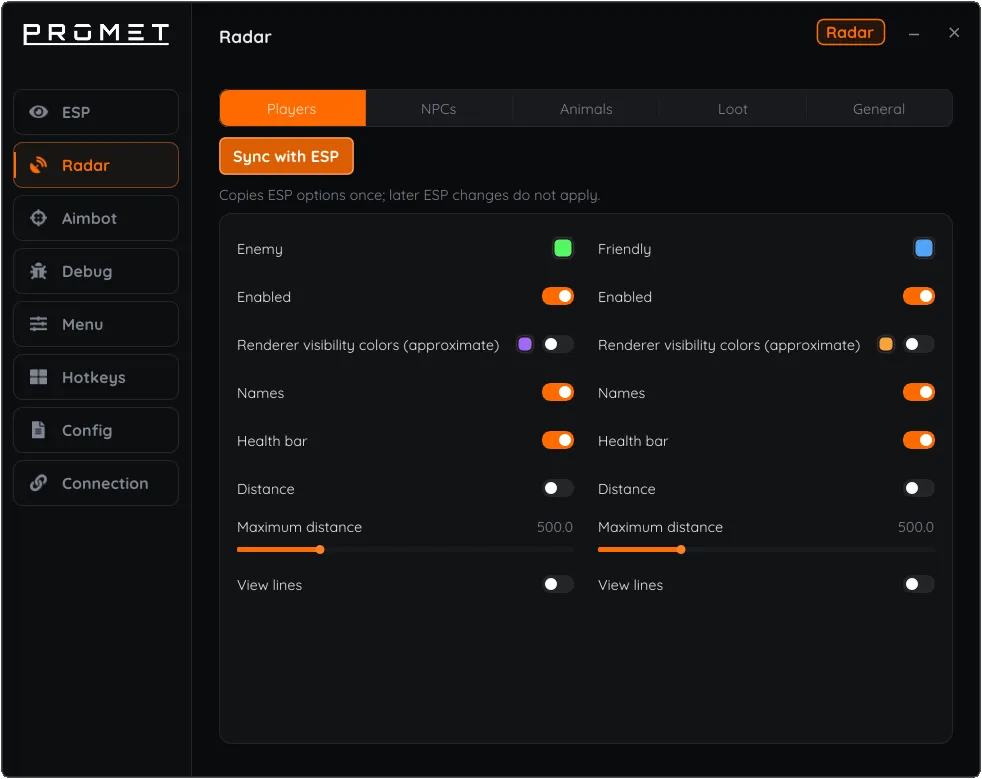
Task: Click the Aimbot crosshair icon
Action: coord(38,218)
